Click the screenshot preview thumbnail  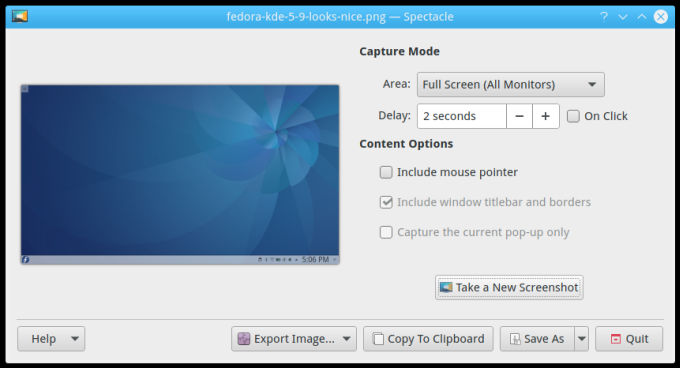click(180, 174)
